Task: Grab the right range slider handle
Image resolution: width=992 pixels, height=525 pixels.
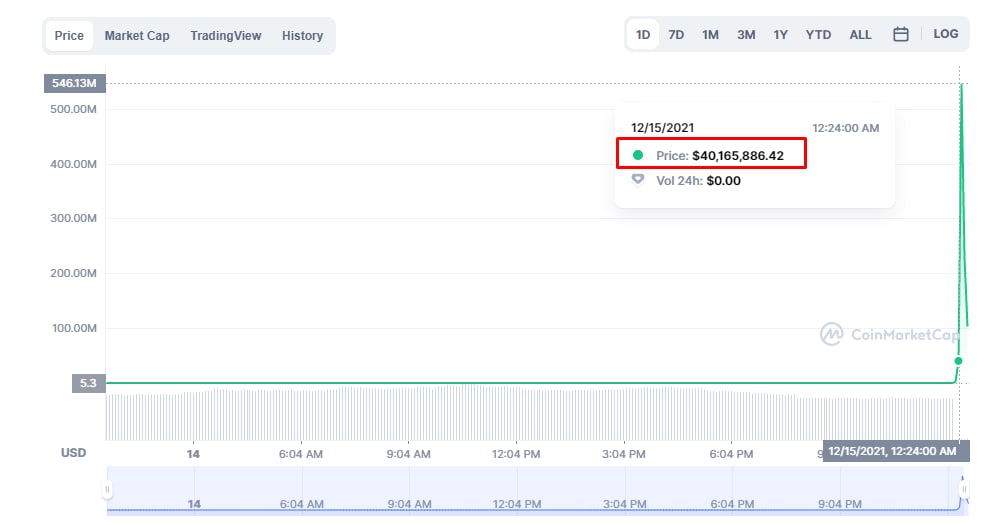Action: [964, 490]
